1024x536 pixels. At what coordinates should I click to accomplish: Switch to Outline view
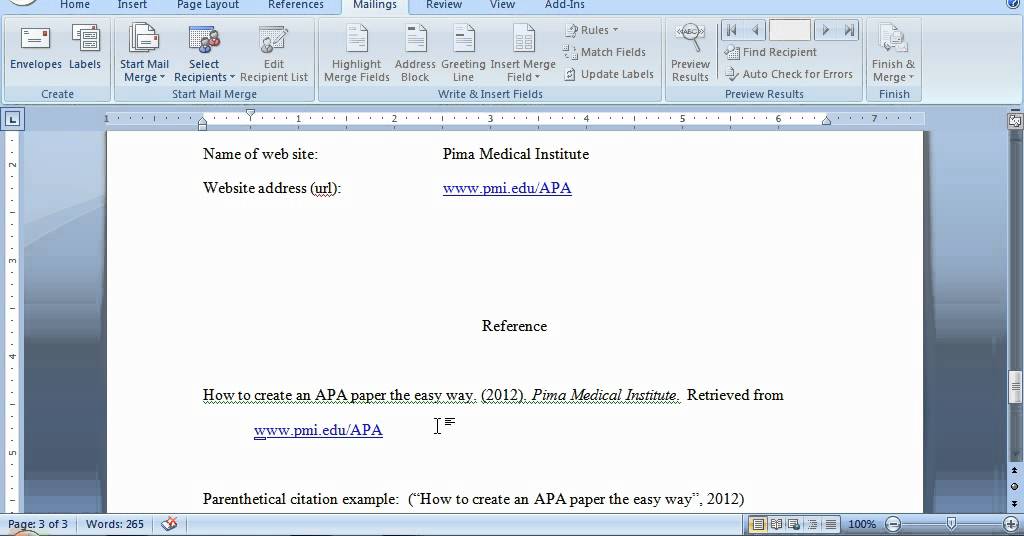coord(812,524)
